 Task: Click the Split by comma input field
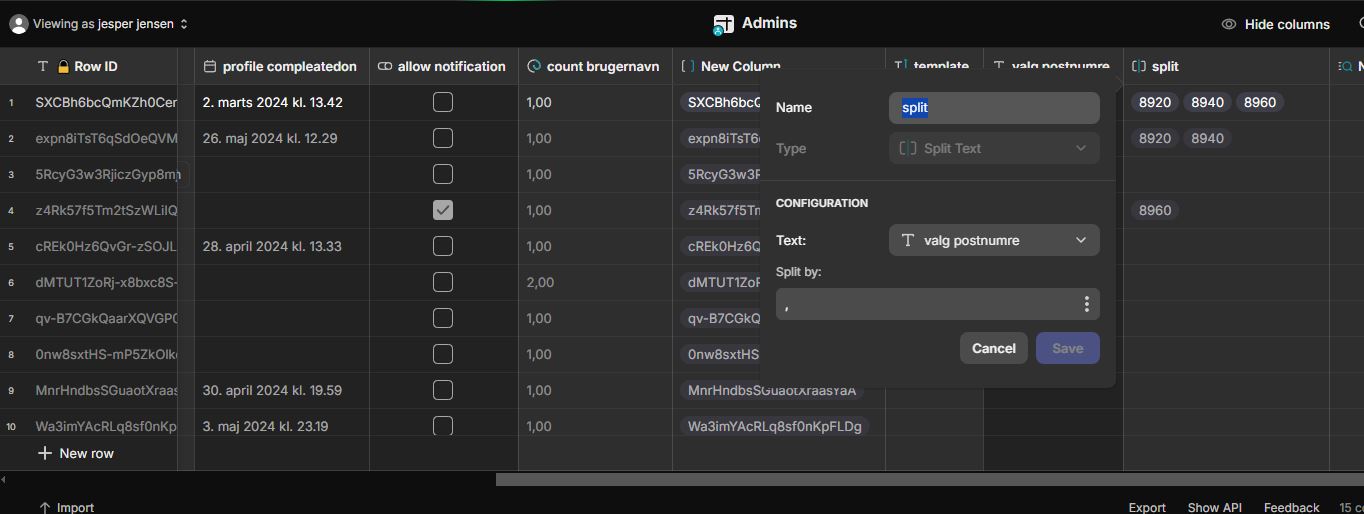[938, 304]
